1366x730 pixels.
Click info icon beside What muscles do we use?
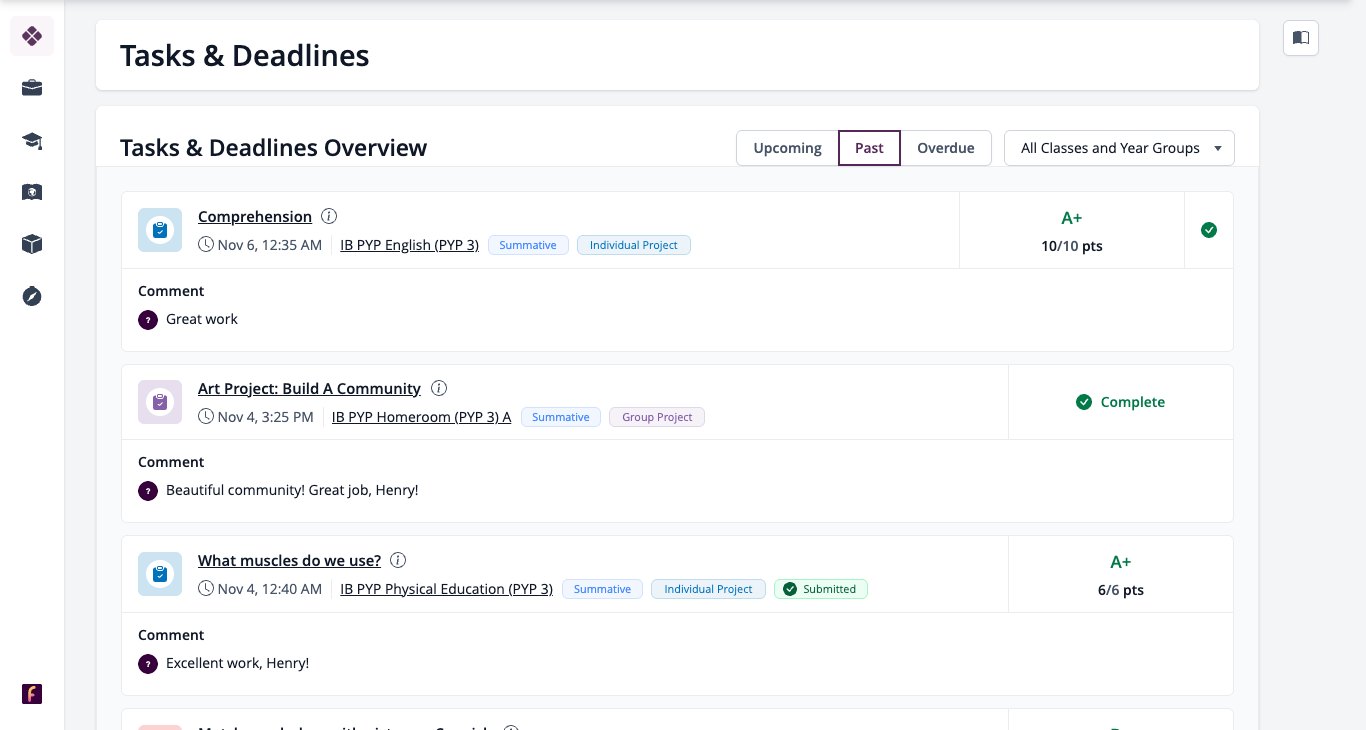399,560
